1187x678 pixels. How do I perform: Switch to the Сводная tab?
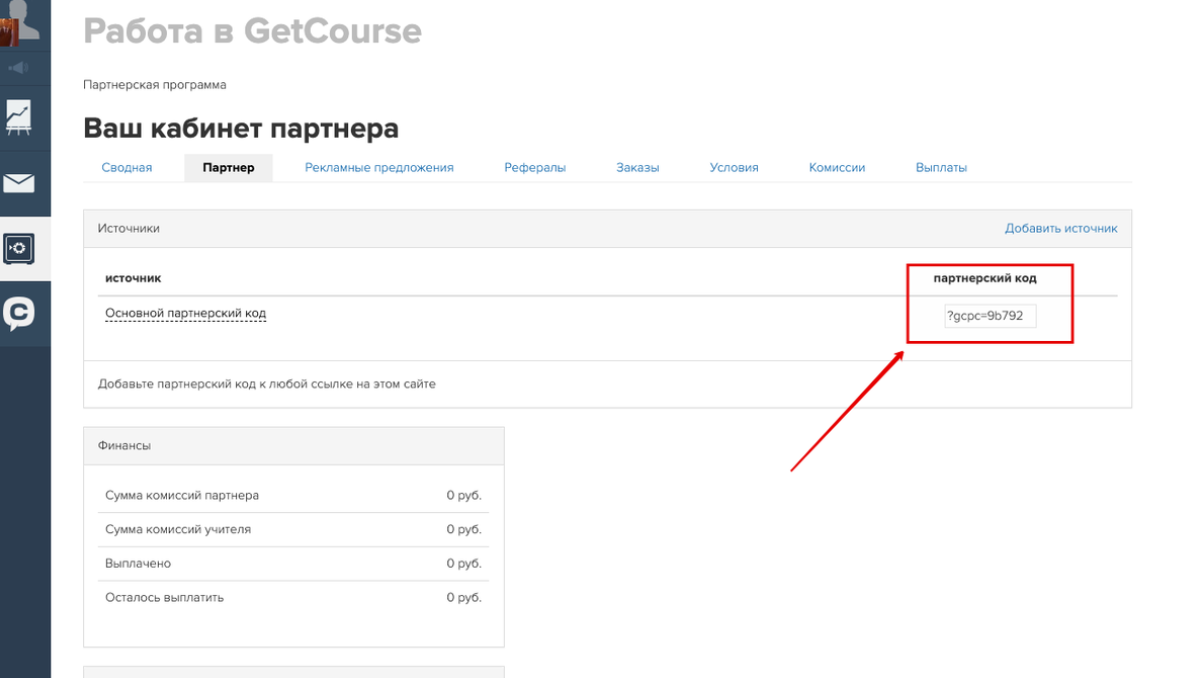click(126, 167)
